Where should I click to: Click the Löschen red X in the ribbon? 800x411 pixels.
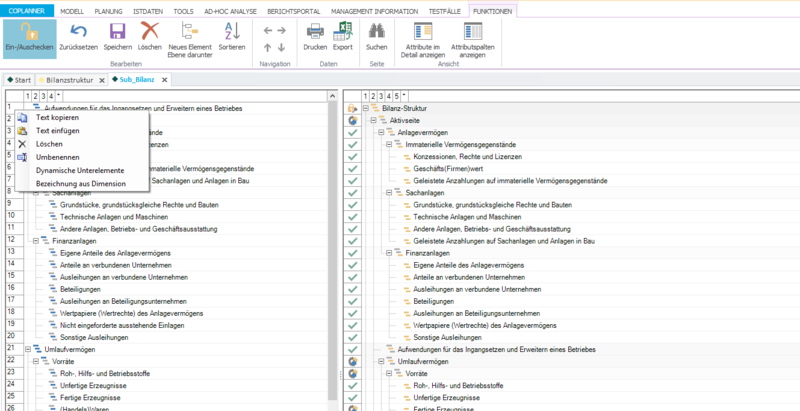click(x=149, y=32)
